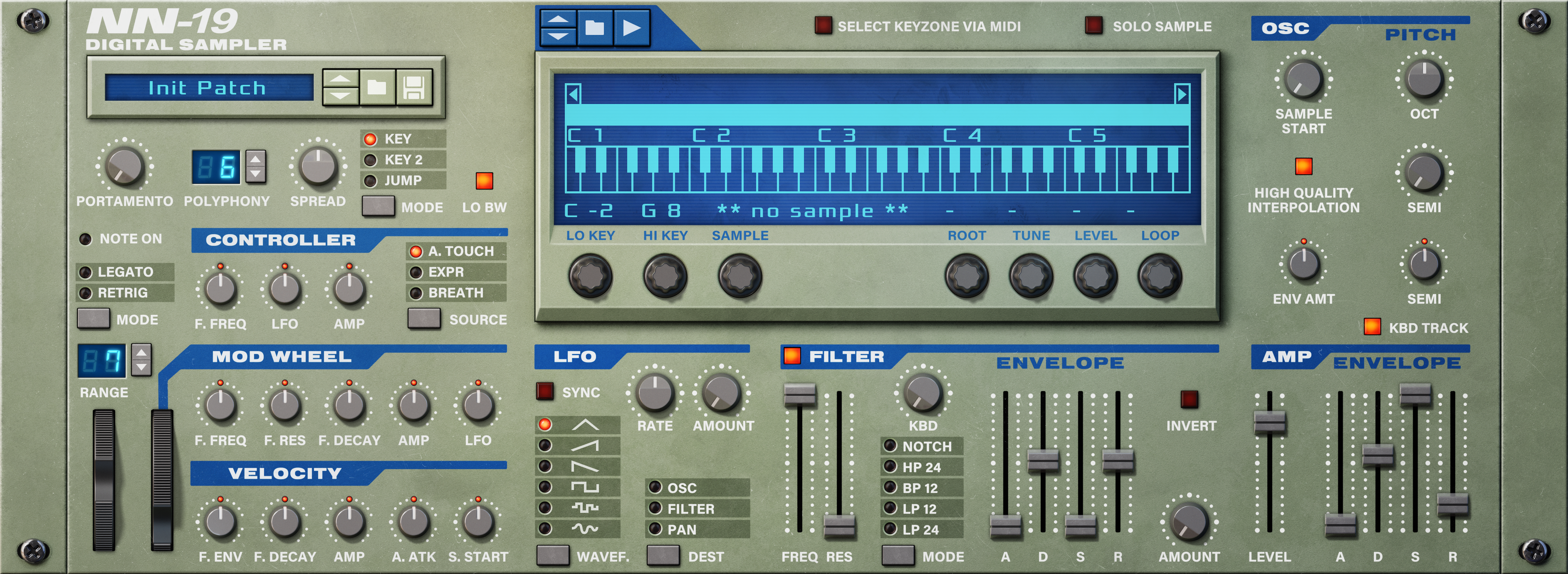Save patch with the floppy disk icon
The image size is (1568, 574).
pos(414,88)
